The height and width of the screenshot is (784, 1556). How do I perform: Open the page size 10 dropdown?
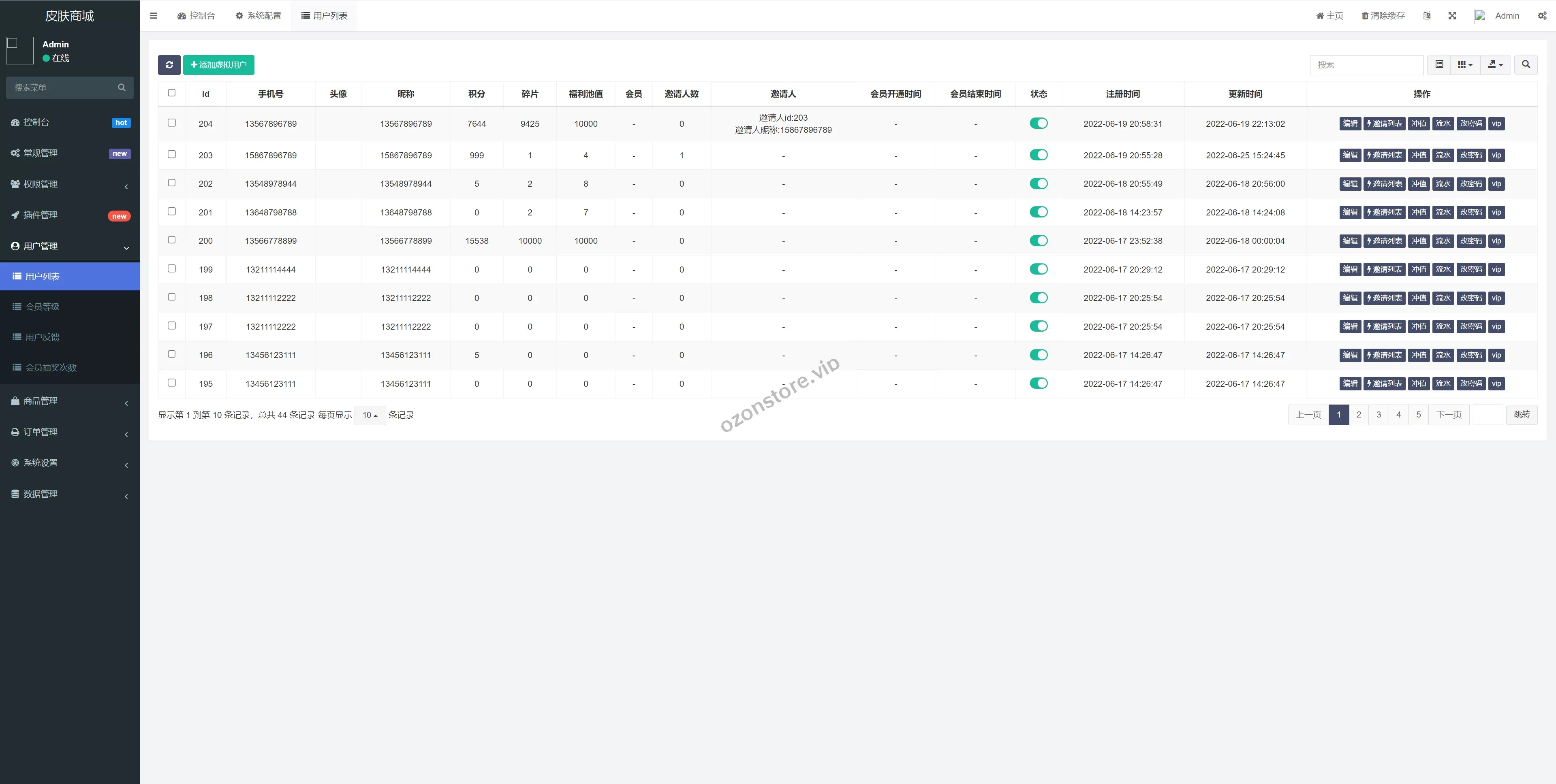click(x=370, y=415)
